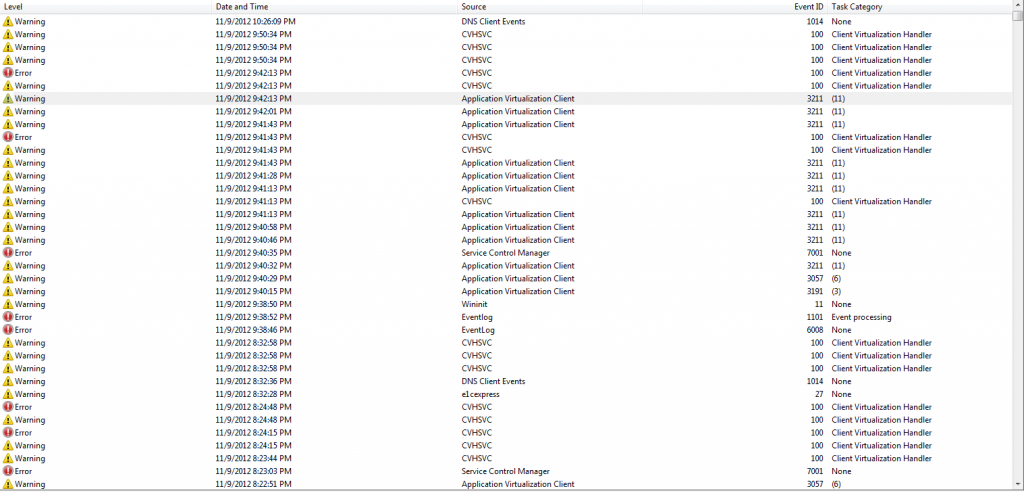Click the Eventlog source cell with ID 1101

tap(477, 317)
